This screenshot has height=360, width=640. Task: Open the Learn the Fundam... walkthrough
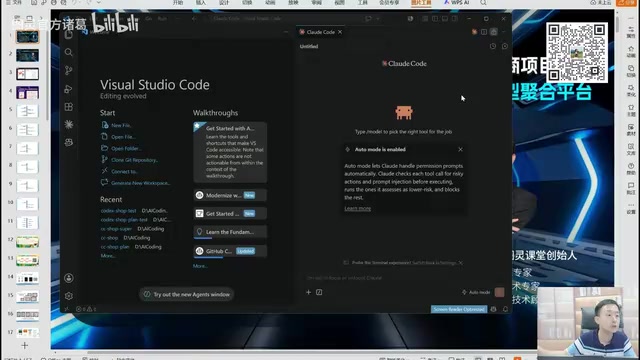coord(230,232)
